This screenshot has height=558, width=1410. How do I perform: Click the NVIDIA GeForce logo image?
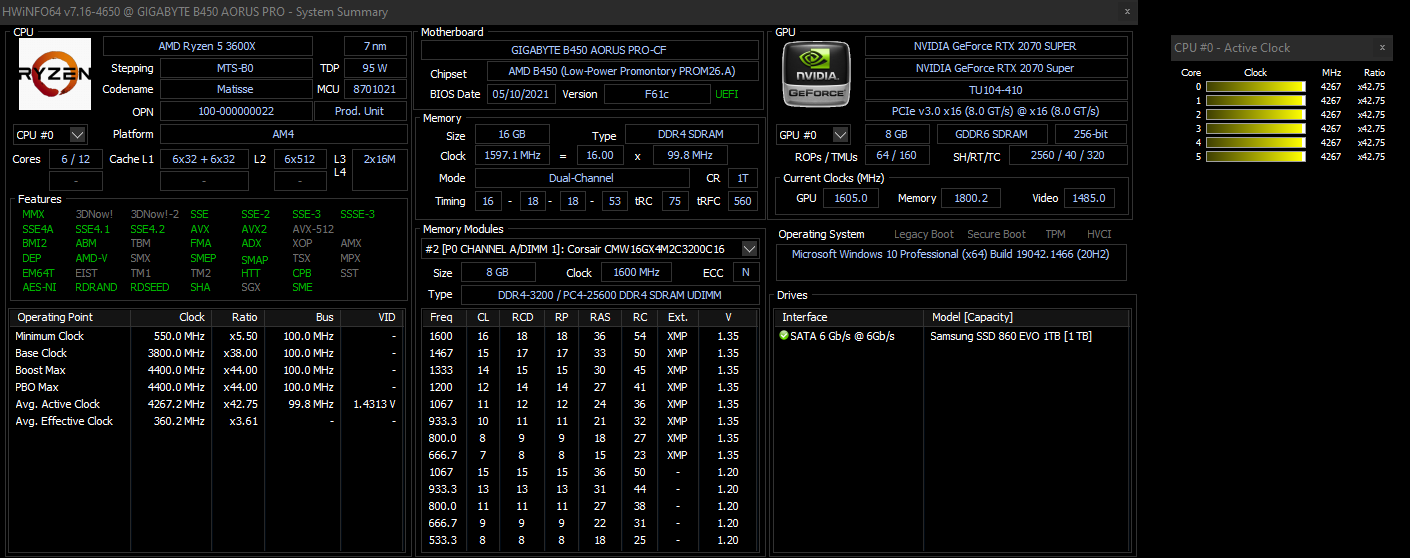815,73
